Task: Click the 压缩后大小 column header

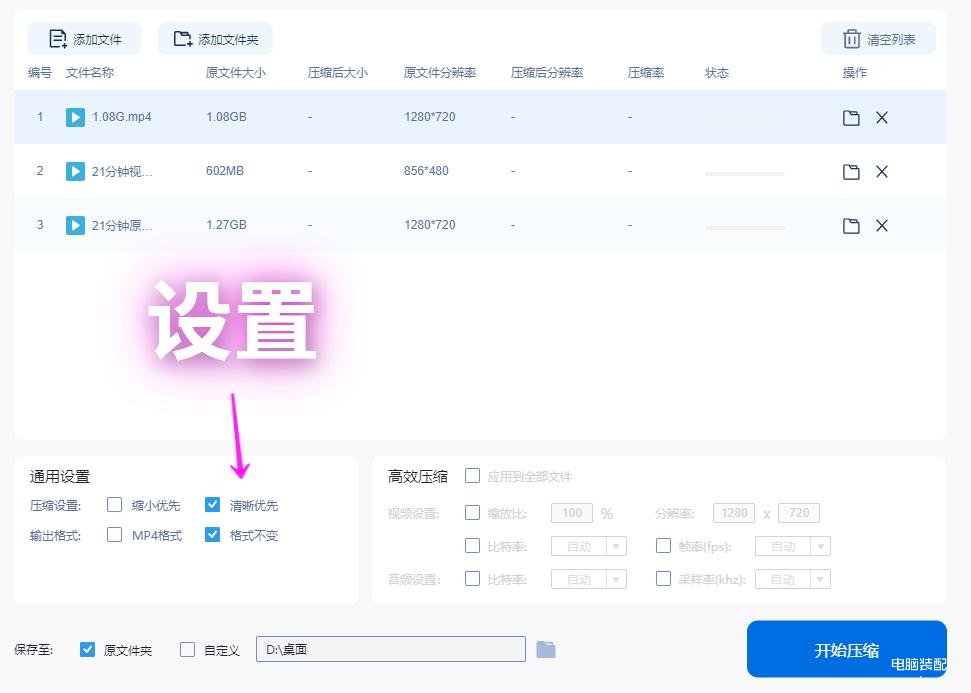Action: point(337,72)
